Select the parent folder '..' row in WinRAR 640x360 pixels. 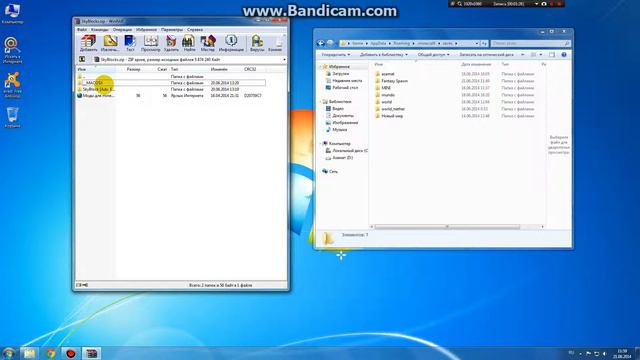[171, 76]
